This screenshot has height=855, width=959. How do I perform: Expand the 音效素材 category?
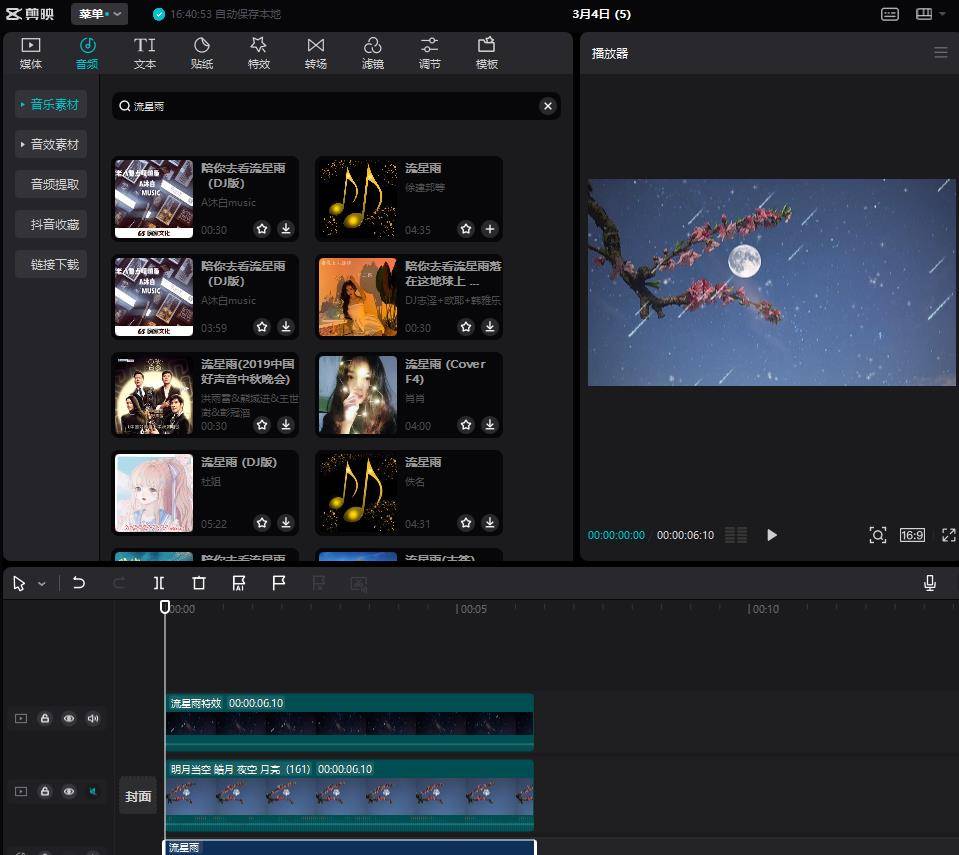pos(51,144)
